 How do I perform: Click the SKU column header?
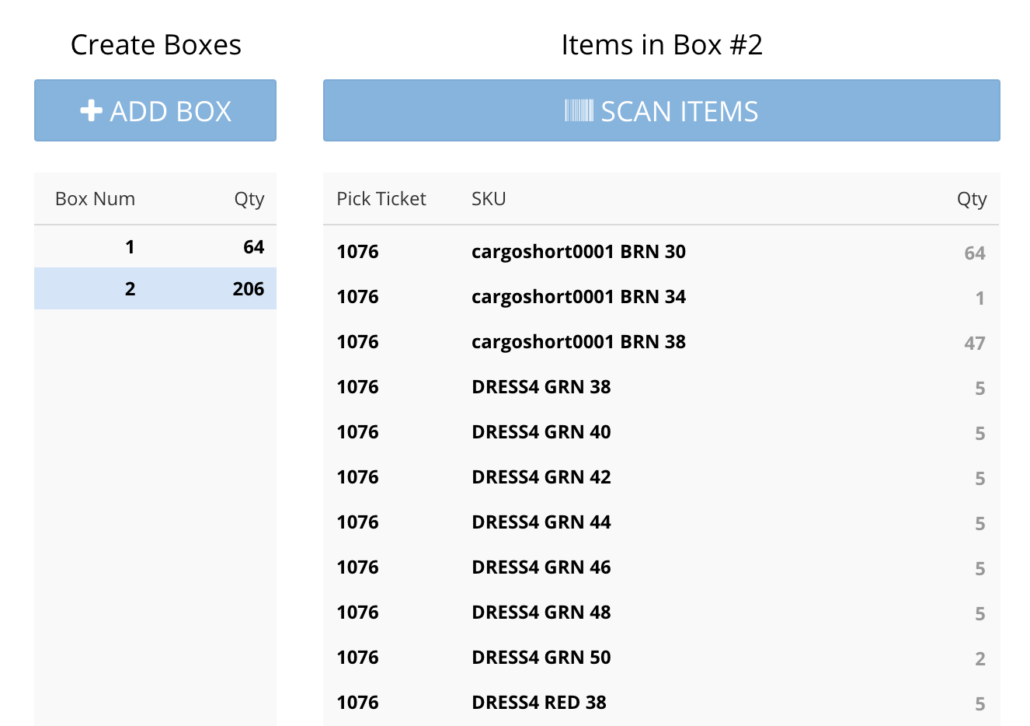pyautogui.click(x=488, y=199)
